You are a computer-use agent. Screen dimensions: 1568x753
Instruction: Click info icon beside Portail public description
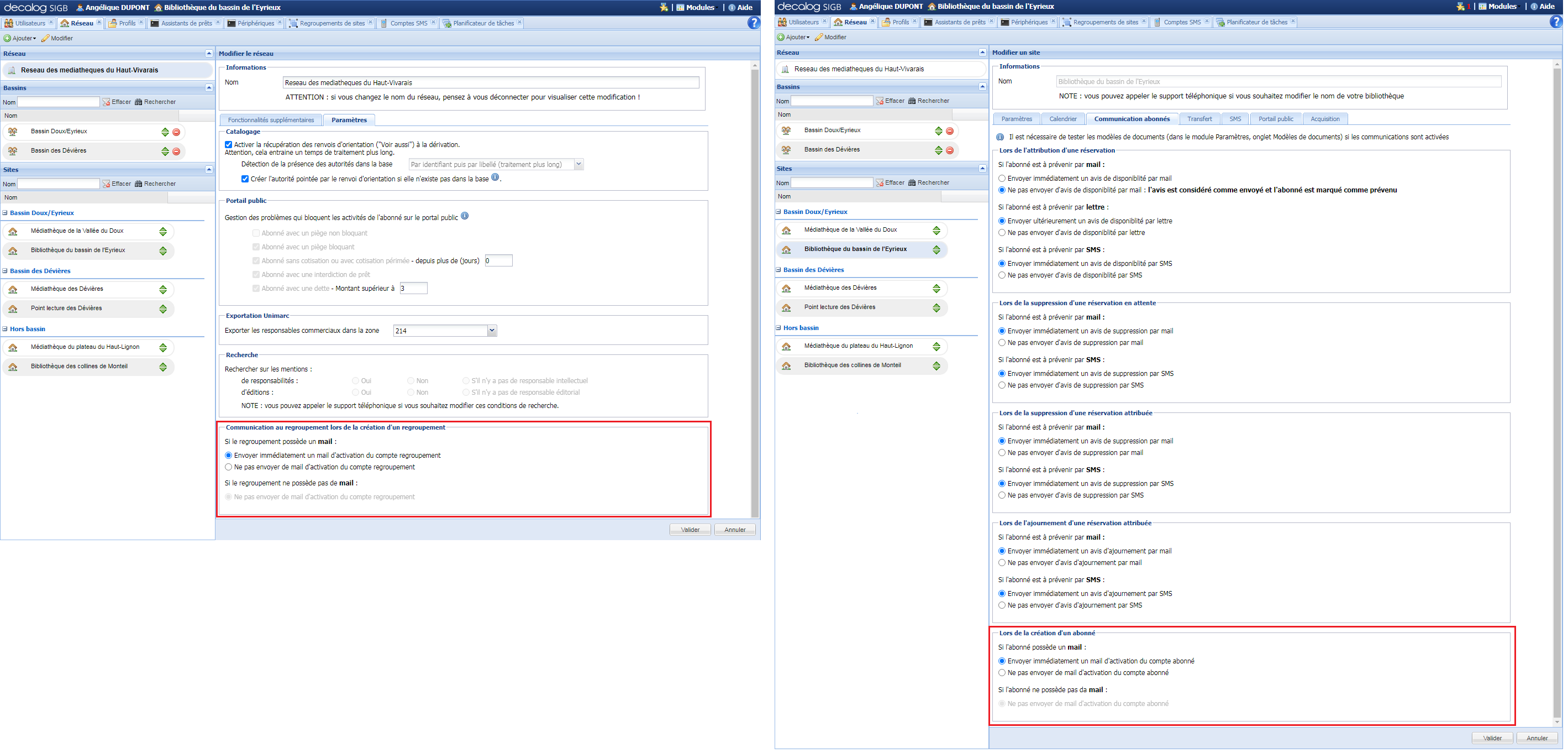pyautogui.click(x=465, y=216)
